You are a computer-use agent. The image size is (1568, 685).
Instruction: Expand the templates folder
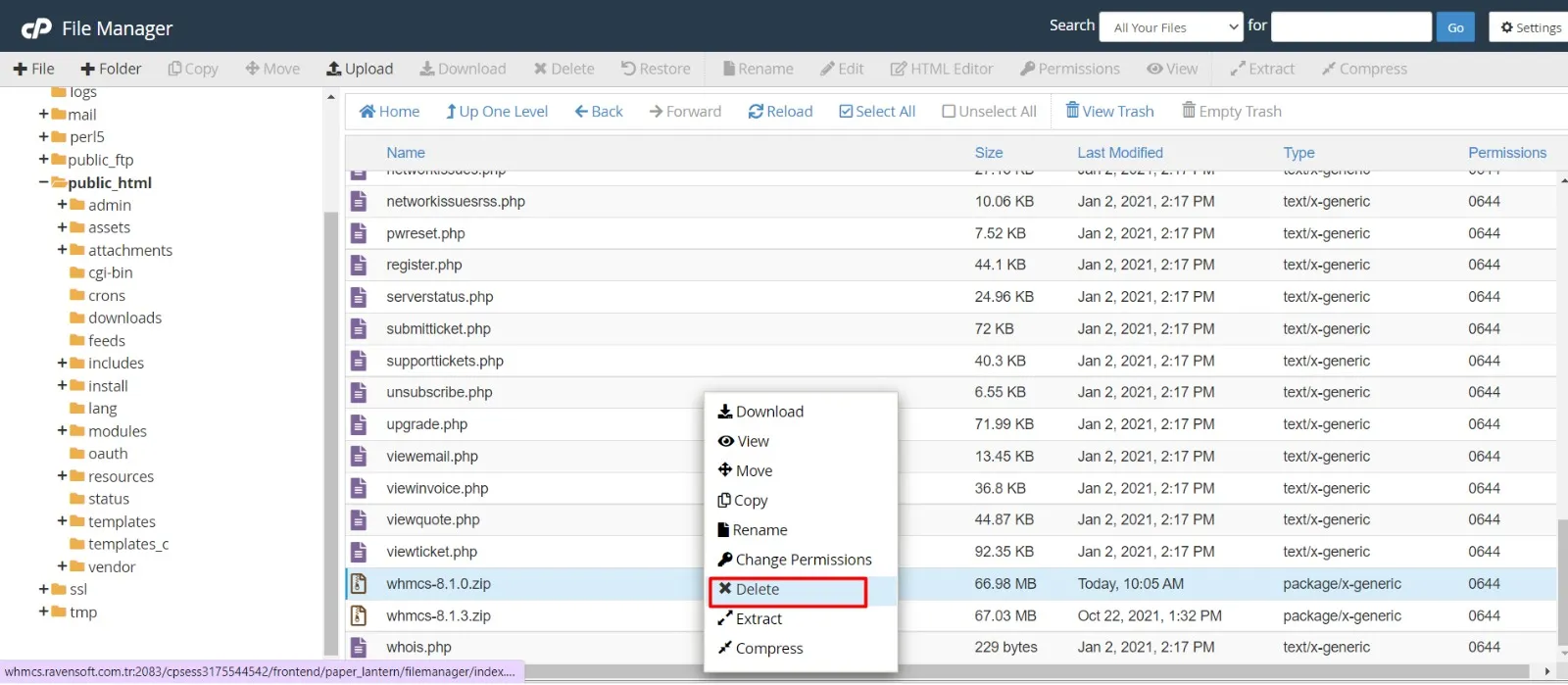point(63,521)
